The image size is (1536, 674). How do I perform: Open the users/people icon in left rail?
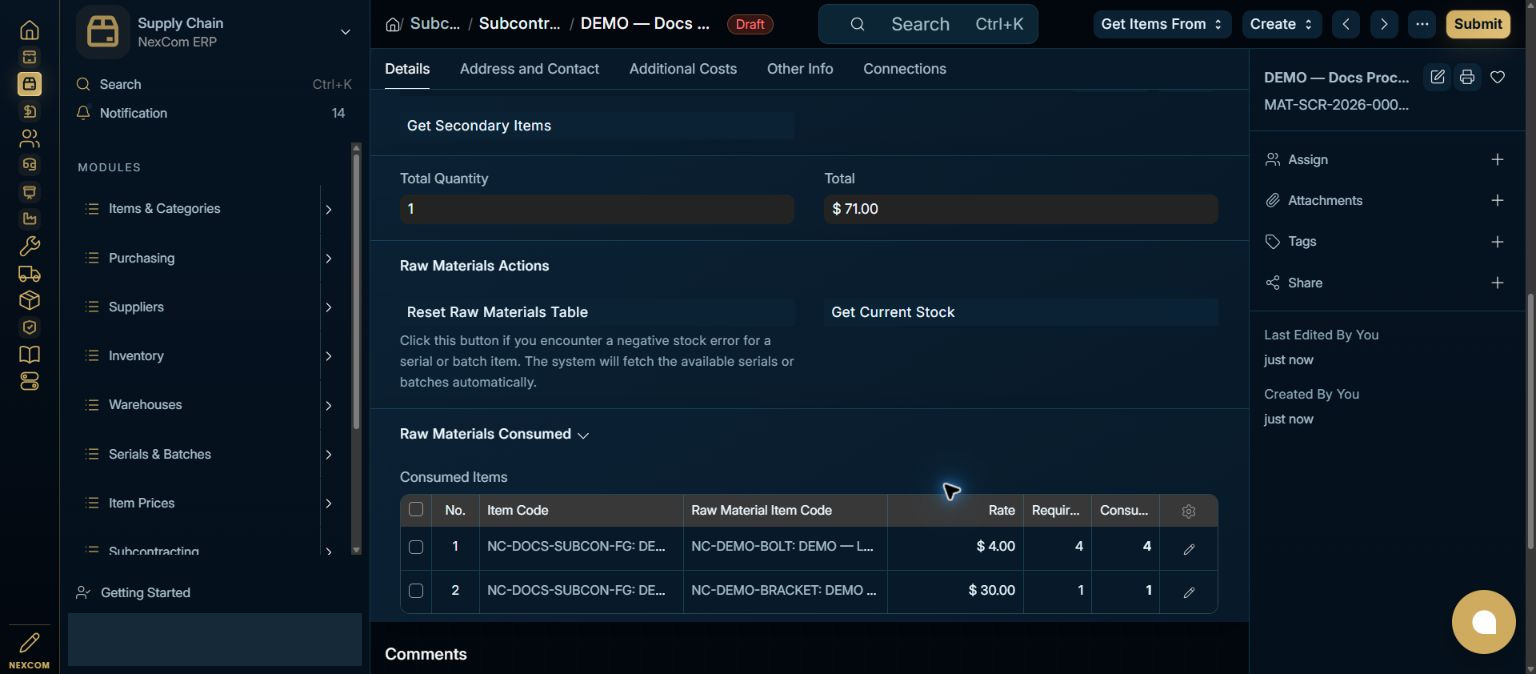29,138
